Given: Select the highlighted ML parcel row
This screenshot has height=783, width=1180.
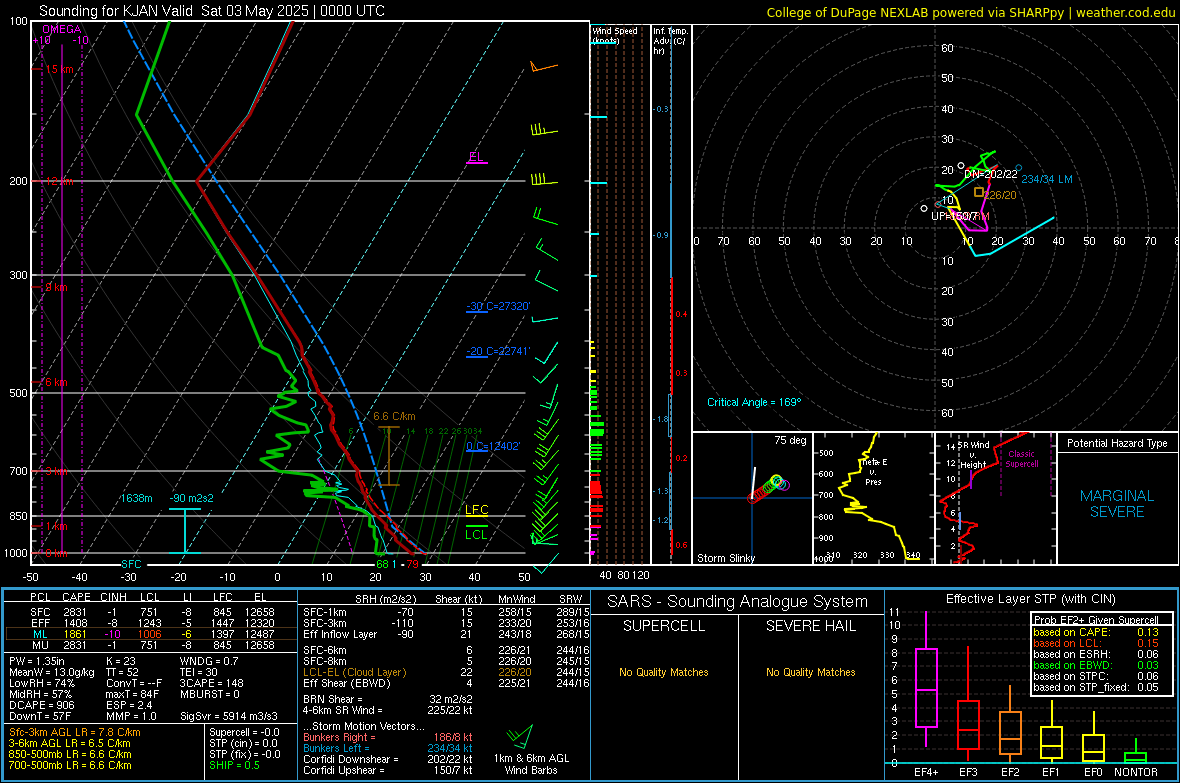Looking at the screenshot, I should pos(151,635).
